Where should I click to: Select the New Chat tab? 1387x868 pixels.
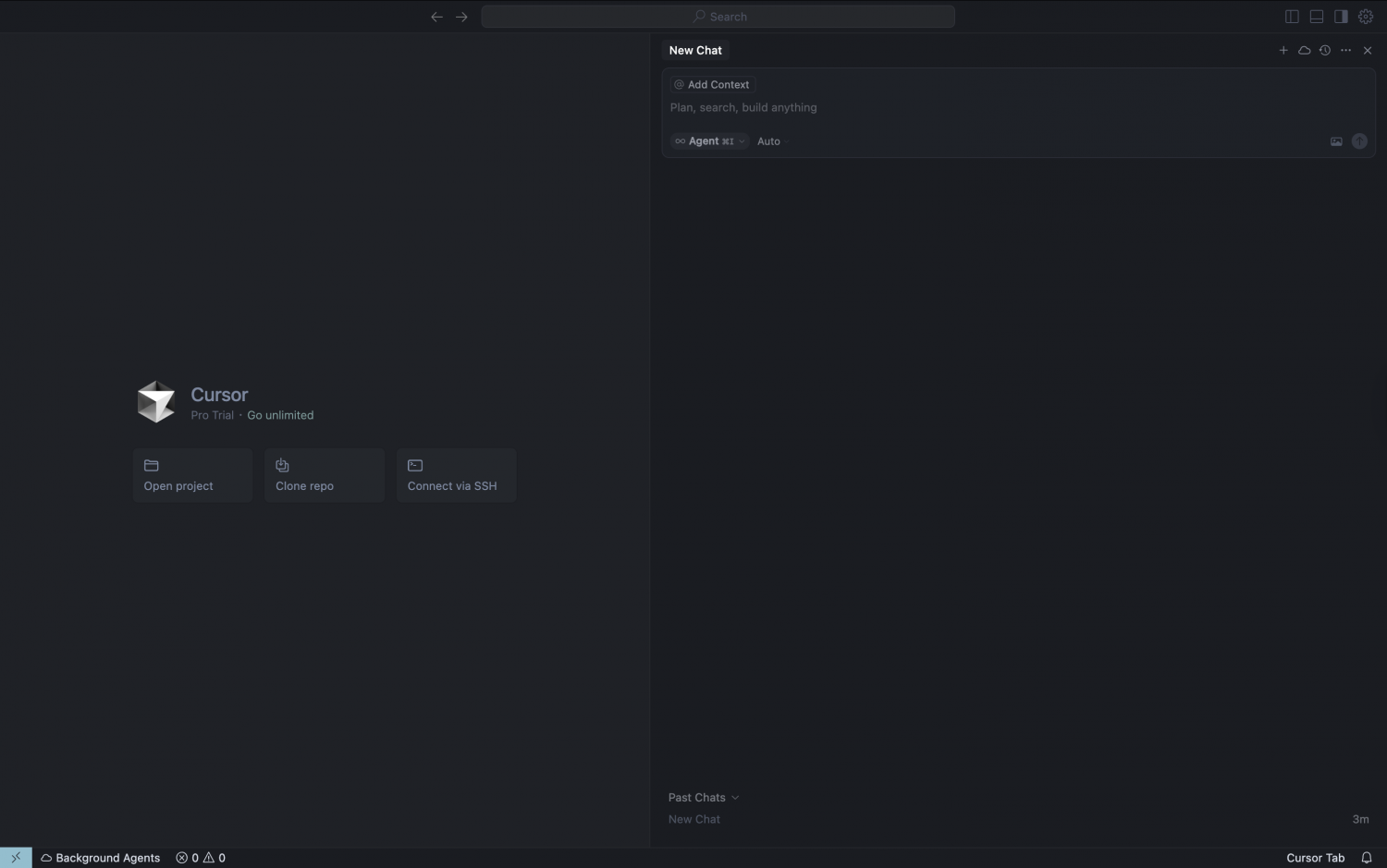point(695,50)
